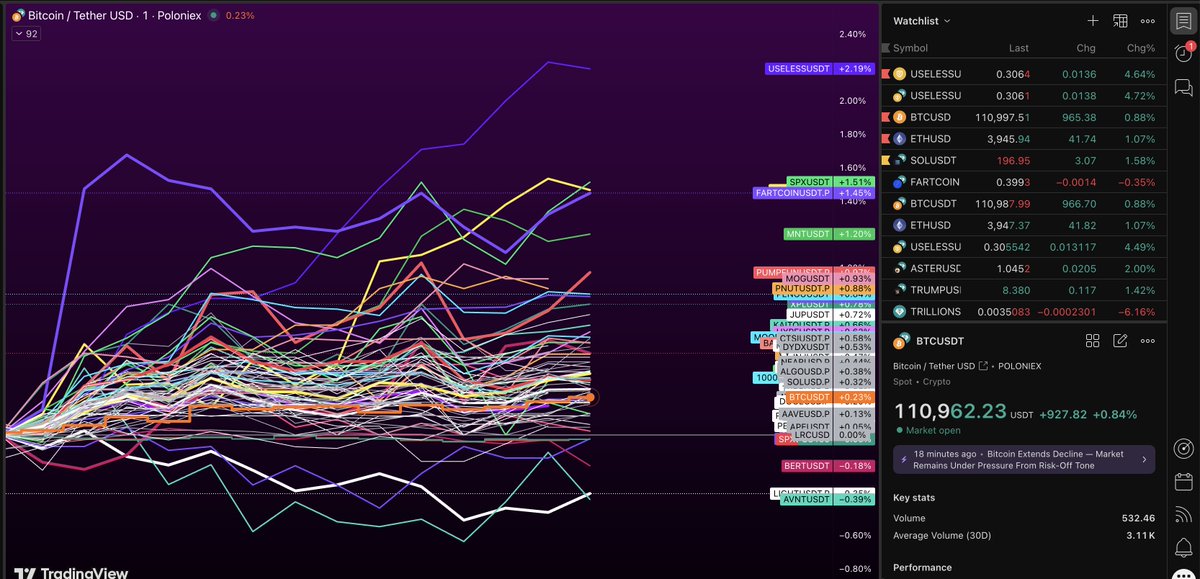Click the plus icon to add a watchlist symbol
The image size is (1200, 579).
pyautogui.click(x=1093, y=20)
